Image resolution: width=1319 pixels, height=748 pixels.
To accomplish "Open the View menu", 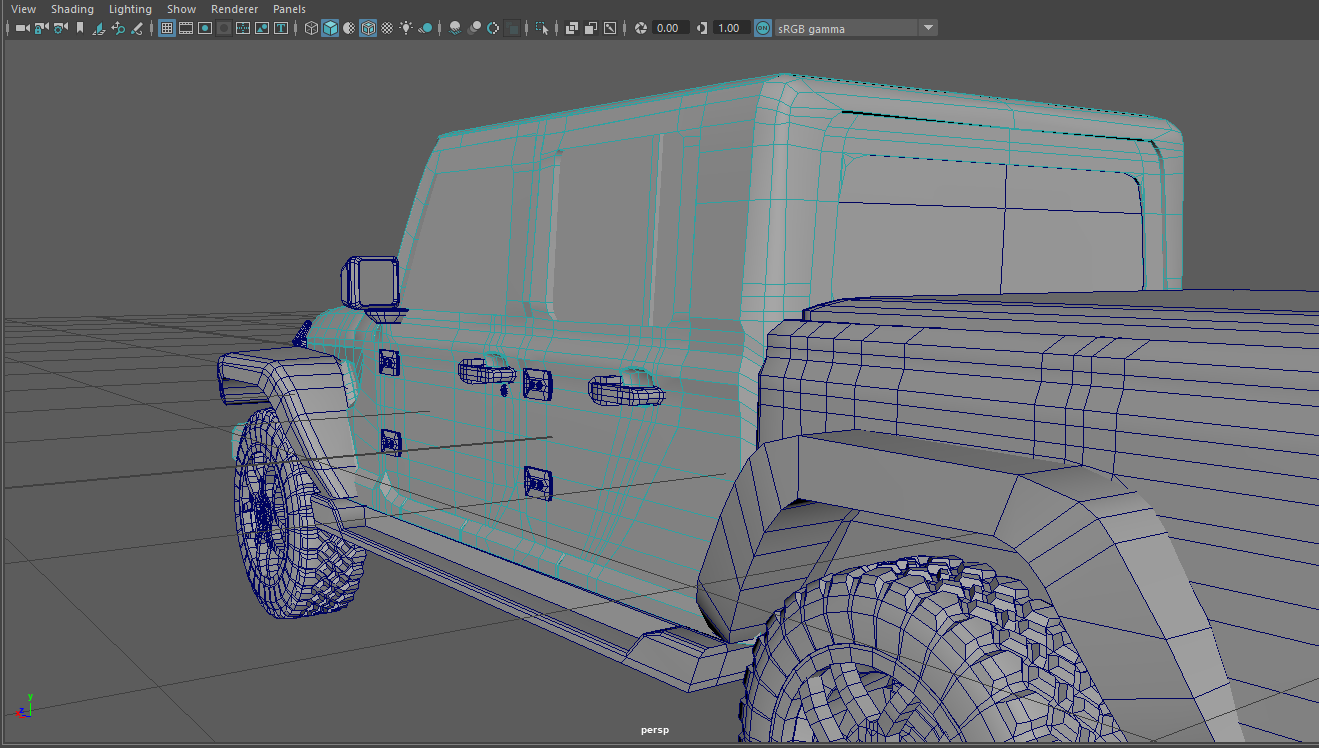I will [x=23, y=9].
